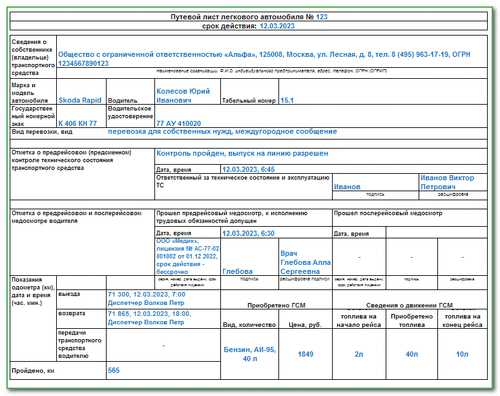500x396 pixels.
Task: Click the price value 1849
Action: 305,354
